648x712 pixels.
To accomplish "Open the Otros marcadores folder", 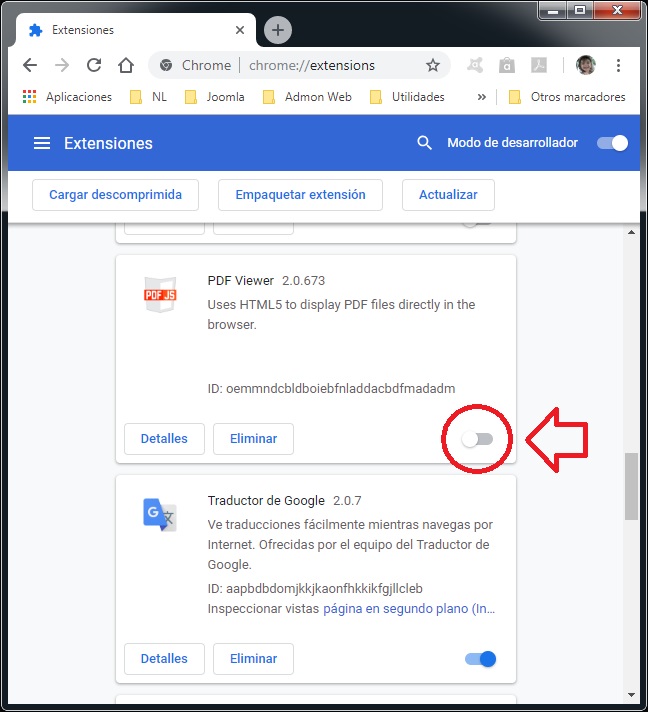I will pyautogui.click(x=567, y=97).
